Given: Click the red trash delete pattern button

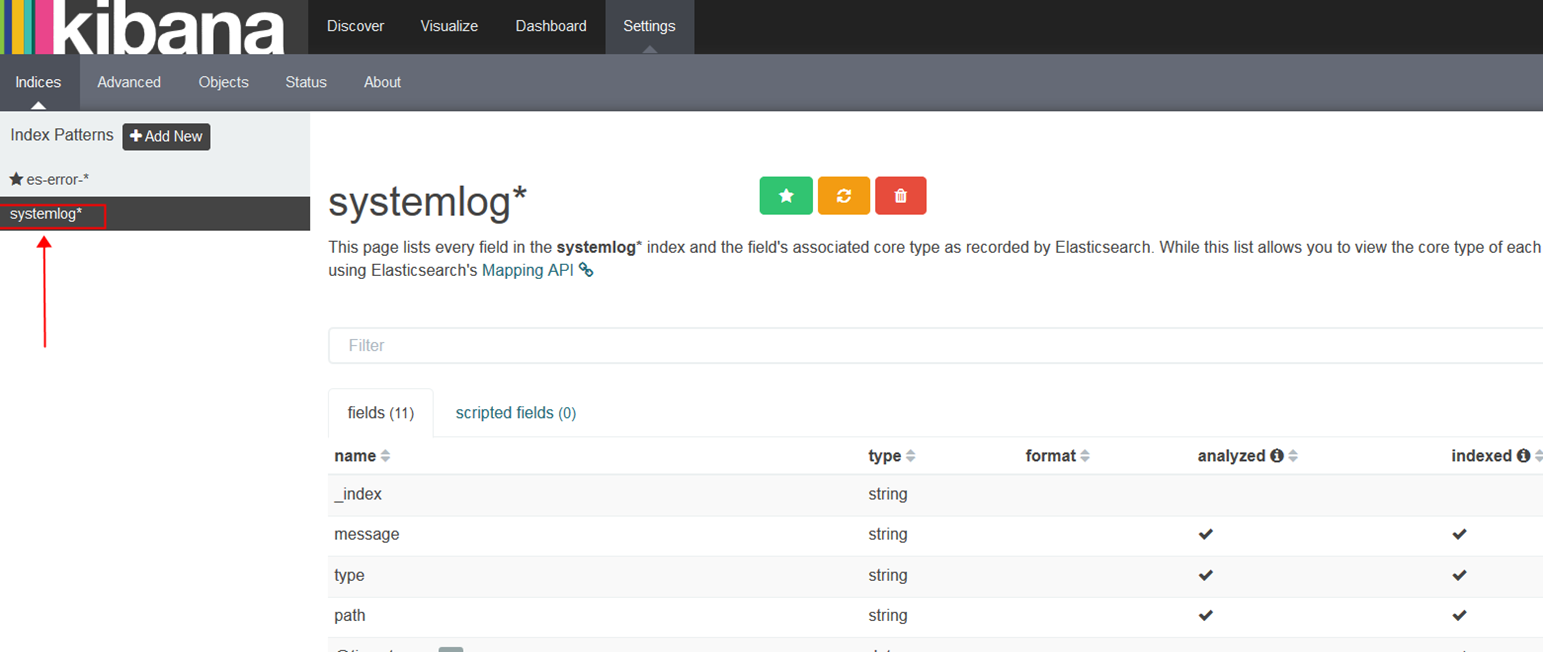Looking at the screenshot, I should 900,196.
